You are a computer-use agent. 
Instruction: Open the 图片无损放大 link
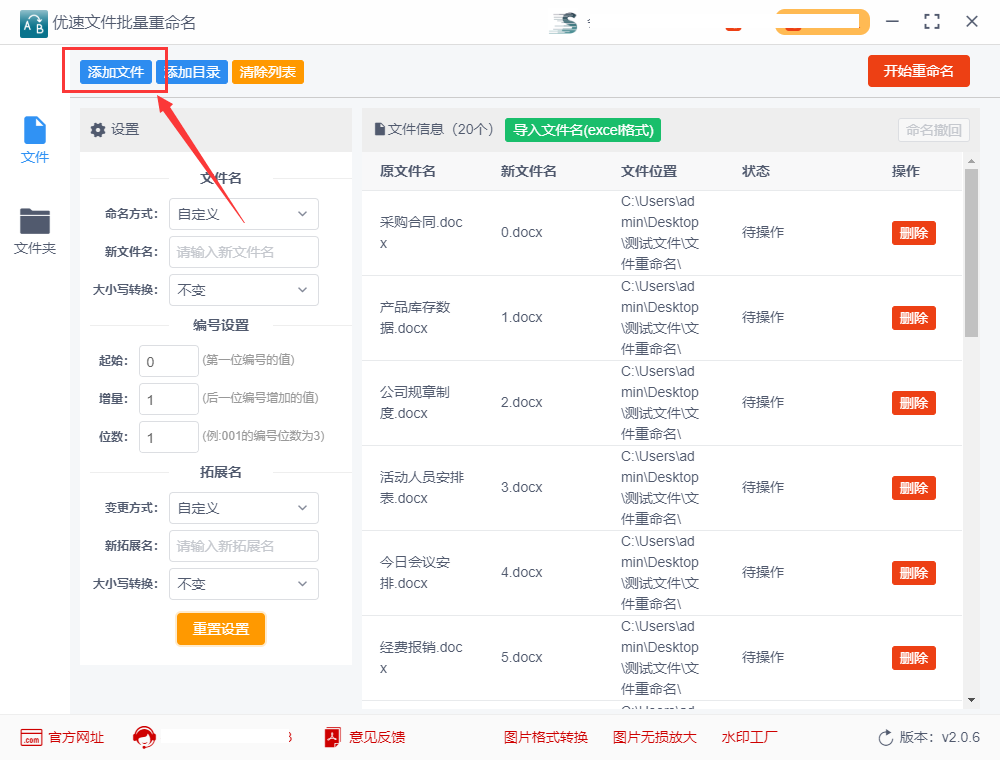click(654, 737)
